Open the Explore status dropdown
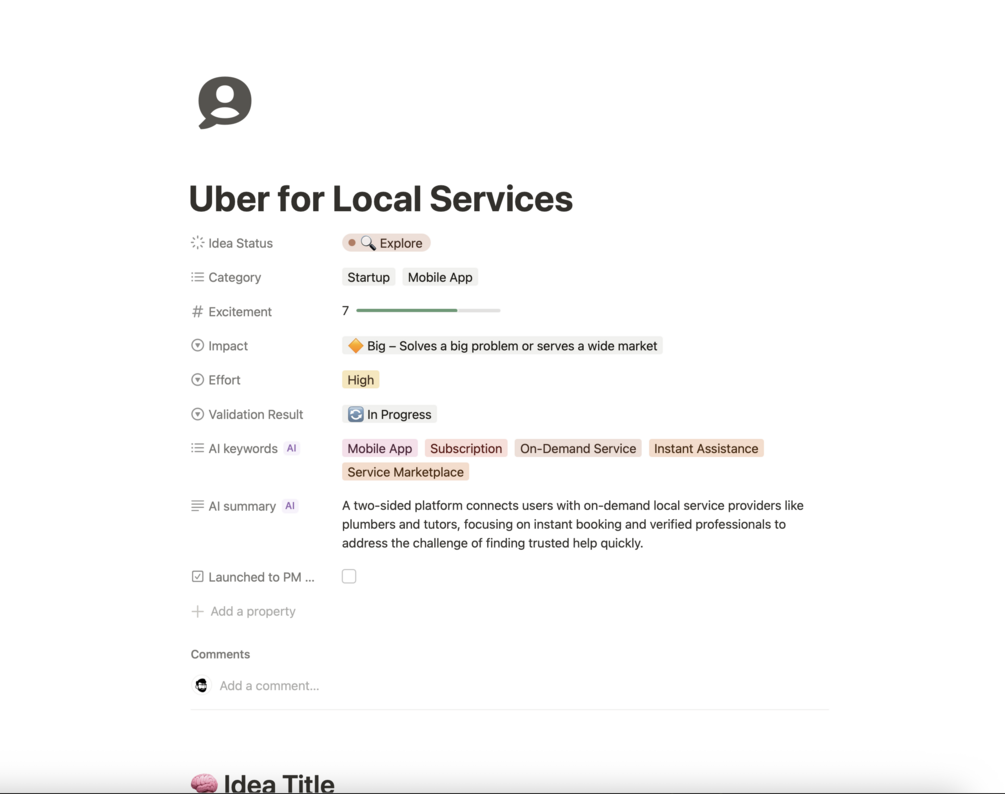This screenshot has height=794, width=1005. (x=386, y=243)
